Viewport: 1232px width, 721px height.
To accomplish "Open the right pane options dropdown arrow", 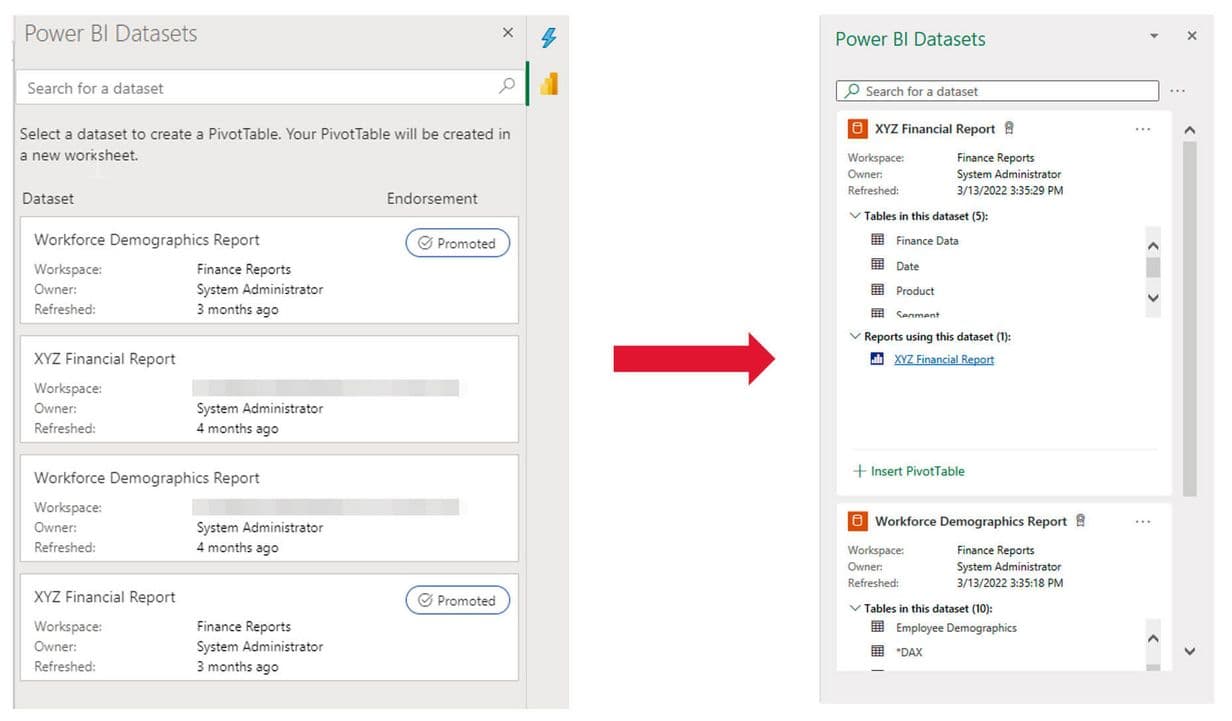I will point(1154,36).
